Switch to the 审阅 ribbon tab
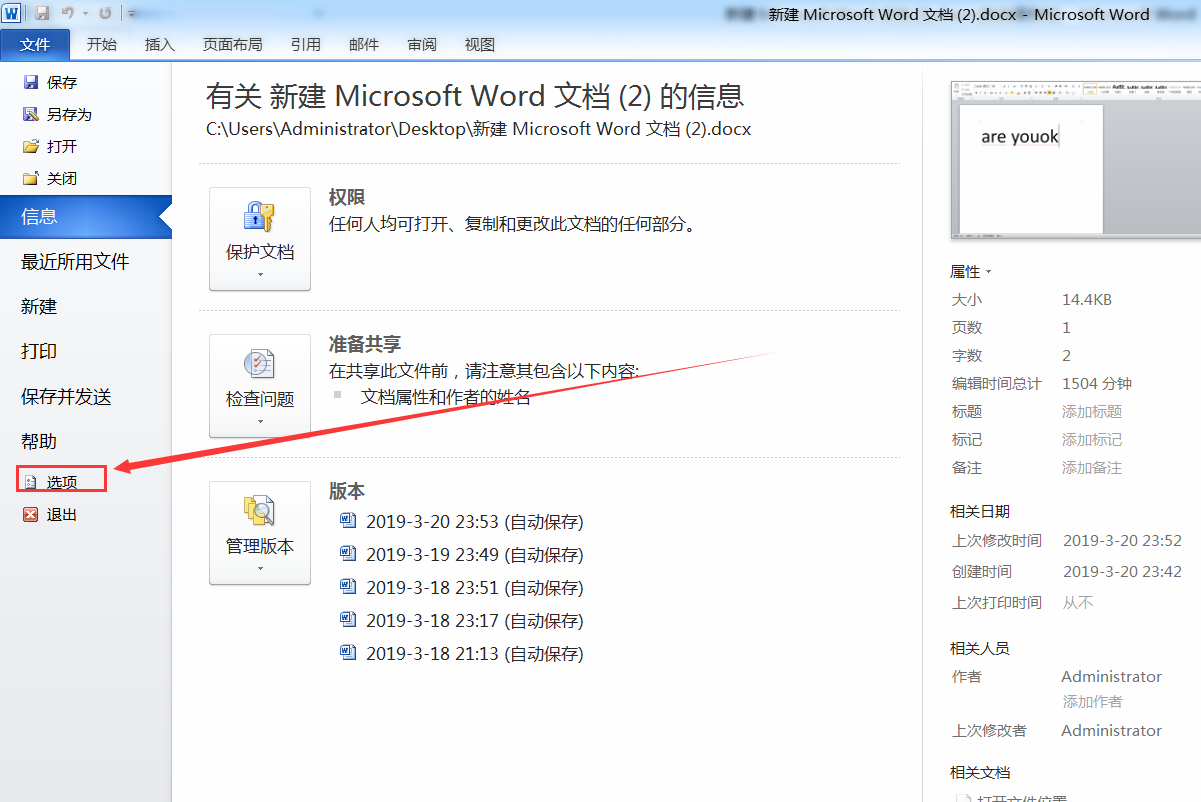 tap(421, 44)
